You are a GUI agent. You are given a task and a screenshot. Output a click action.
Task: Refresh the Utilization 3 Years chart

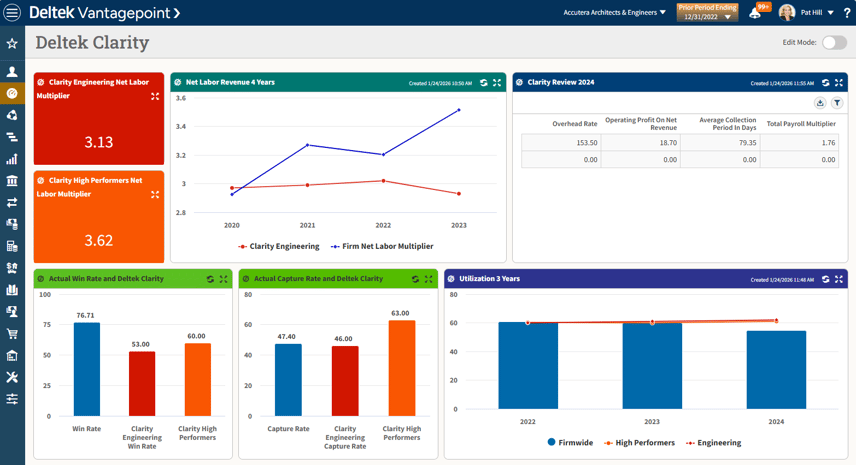click(x=825, y=279)
